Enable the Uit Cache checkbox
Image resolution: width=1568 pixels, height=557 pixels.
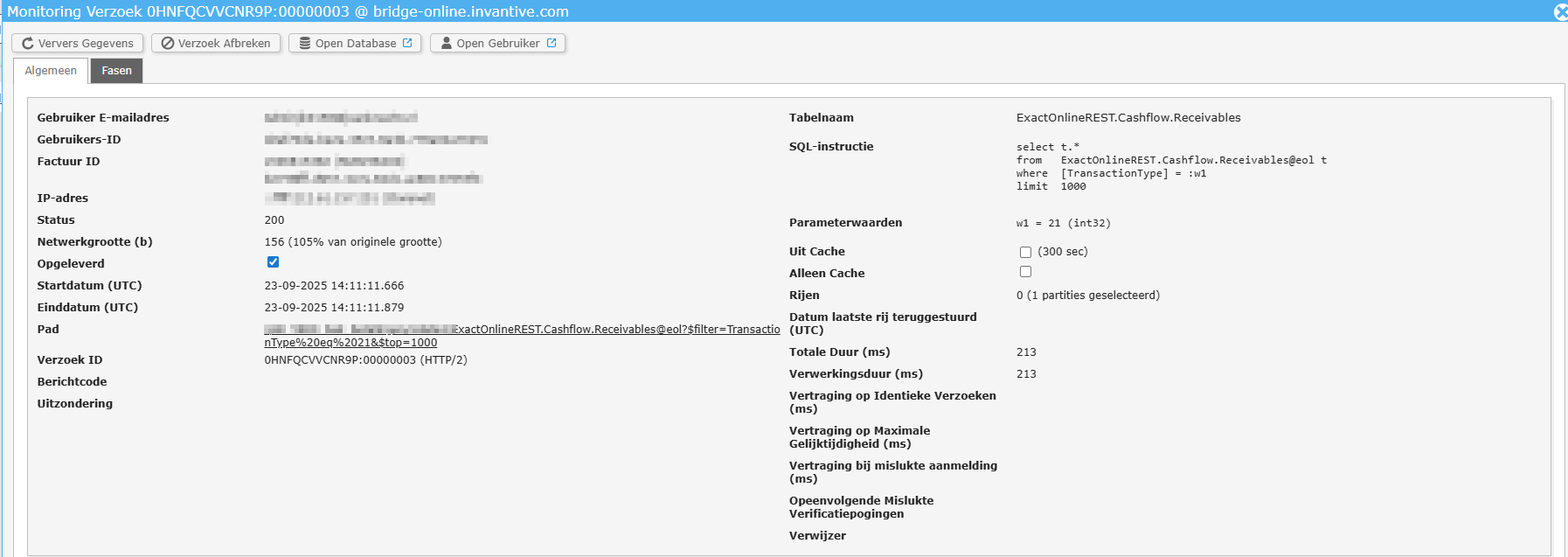[x=1025, y=252]
